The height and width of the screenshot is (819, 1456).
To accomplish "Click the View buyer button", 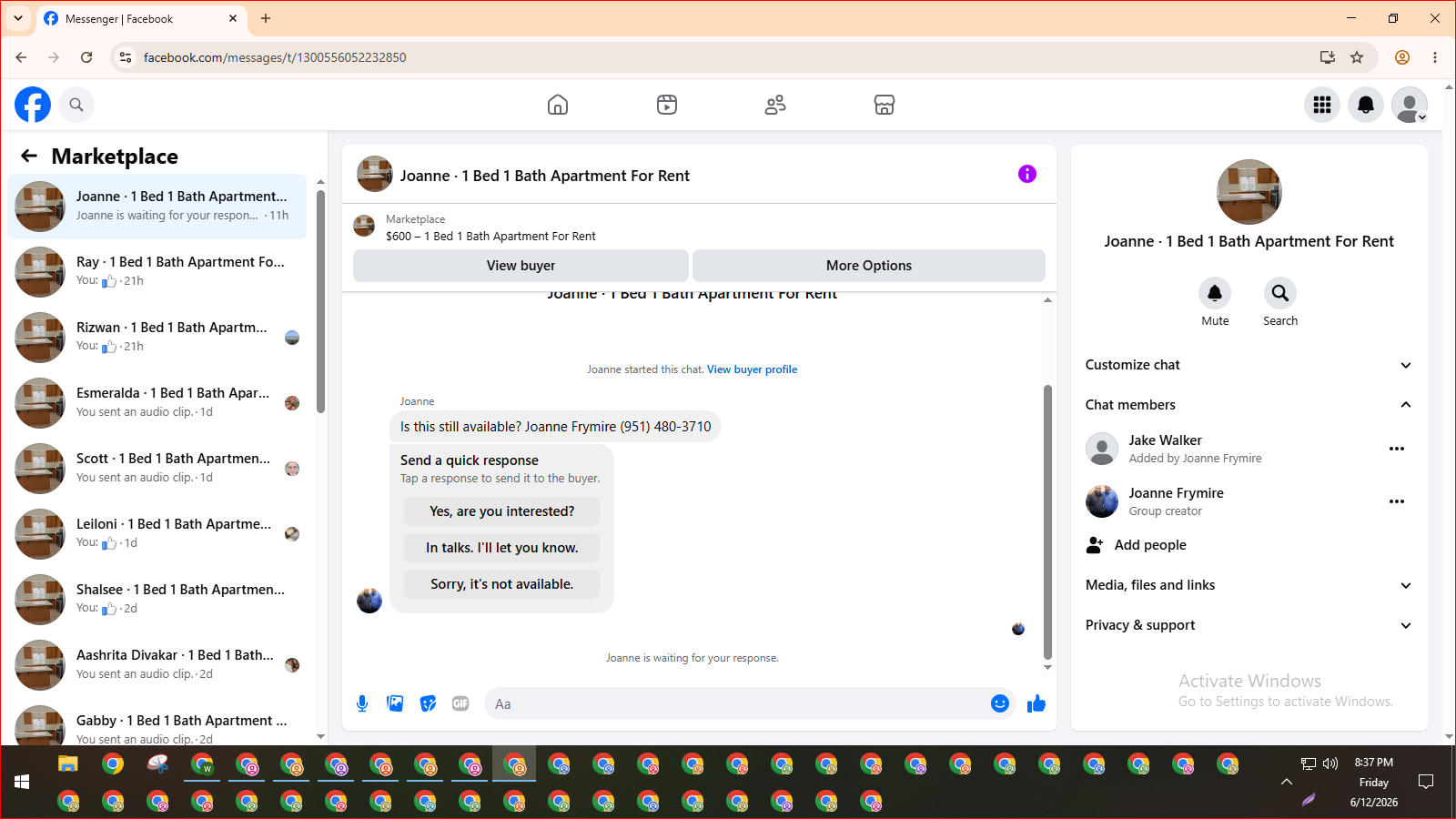I will coord(521,266).
